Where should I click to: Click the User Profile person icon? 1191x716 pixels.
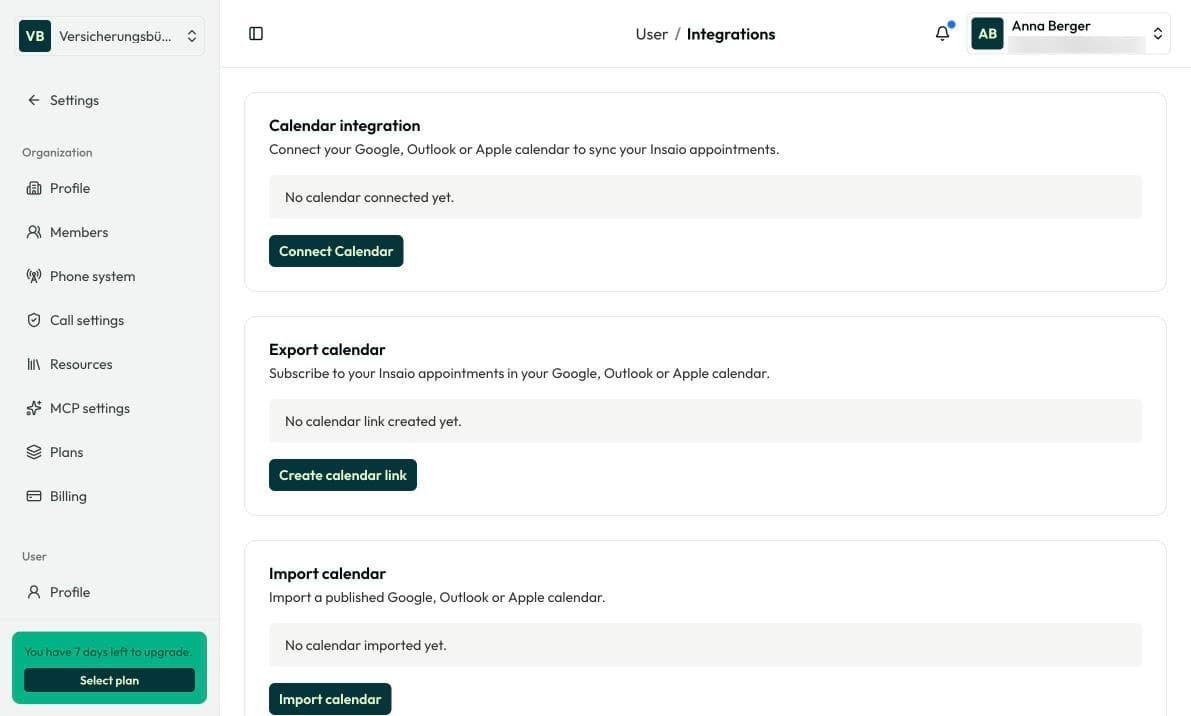pos(33,592)
